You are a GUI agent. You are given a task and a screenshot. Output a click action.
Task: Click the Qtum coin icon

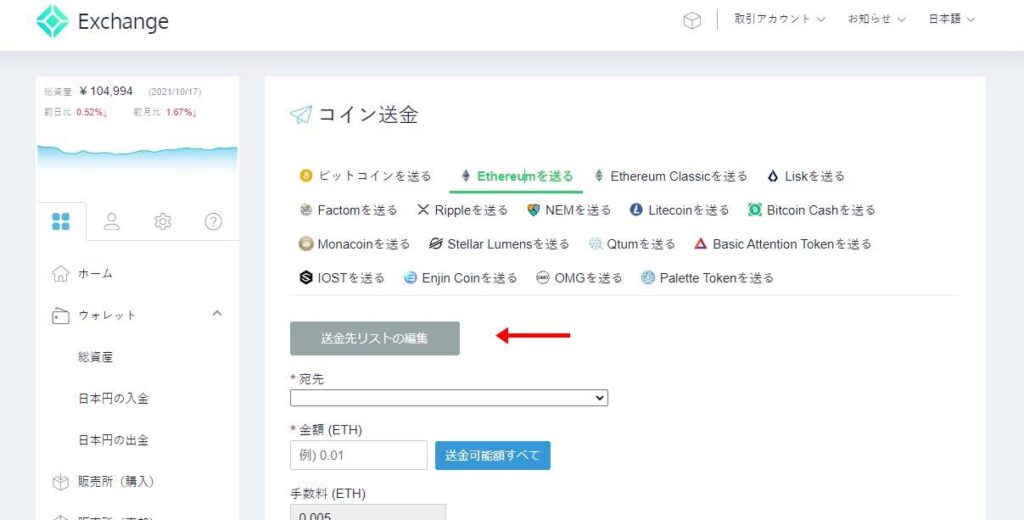click(x=595, y=244)
